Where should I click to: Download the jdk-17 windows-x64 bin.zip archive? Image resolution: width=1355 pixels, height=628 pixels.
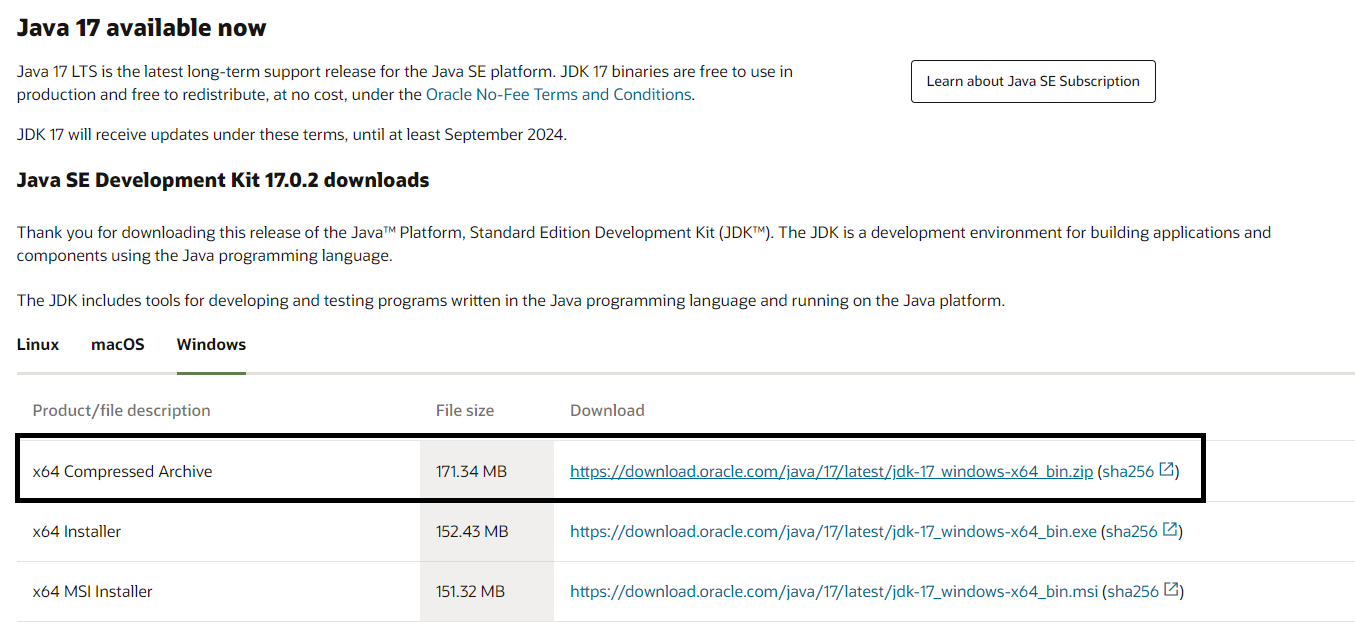click(x=832, y=471)
